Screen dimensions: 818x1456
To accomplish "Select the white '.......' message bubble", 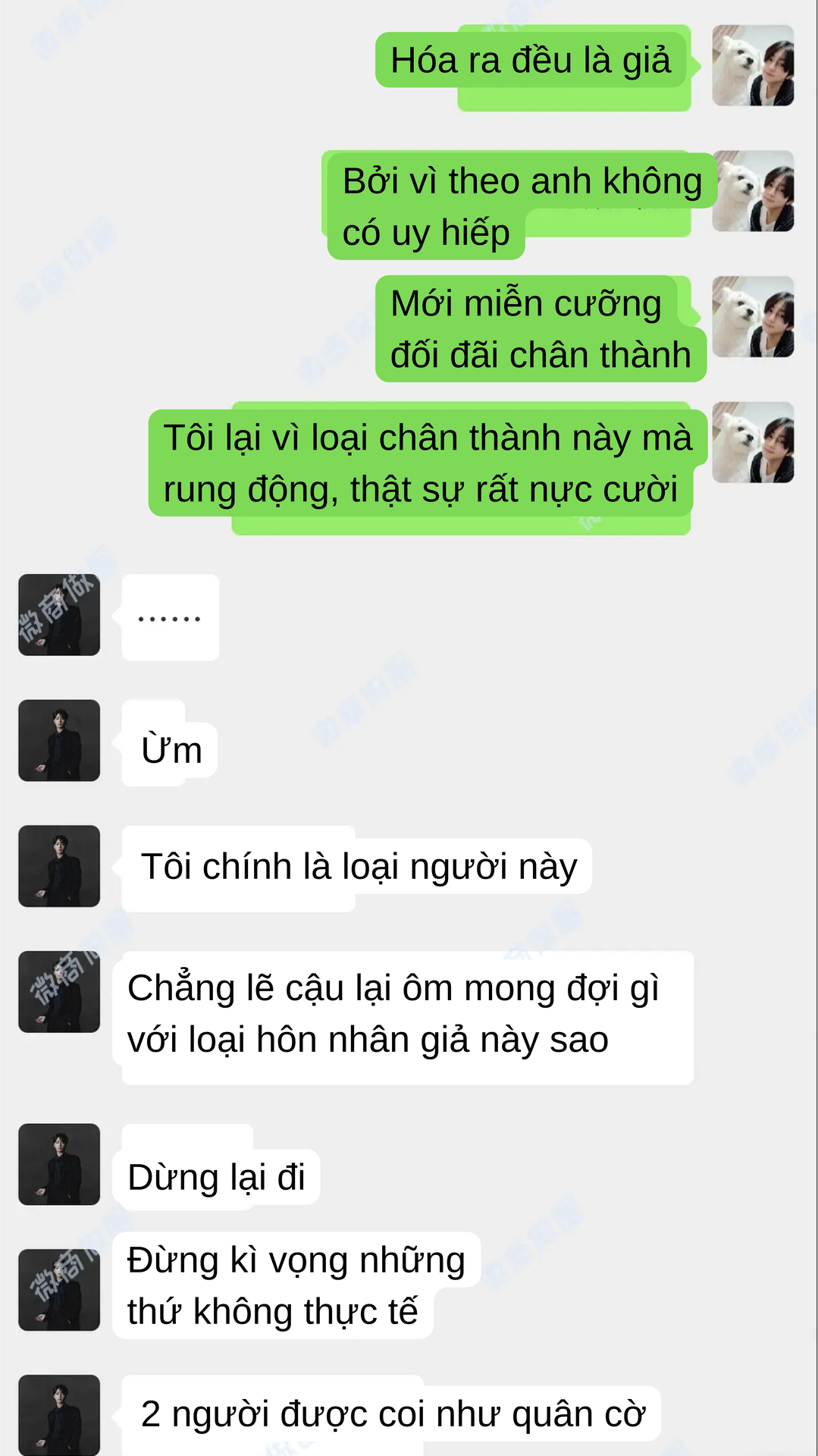I will pyautogui.click(x=171, y=617).
